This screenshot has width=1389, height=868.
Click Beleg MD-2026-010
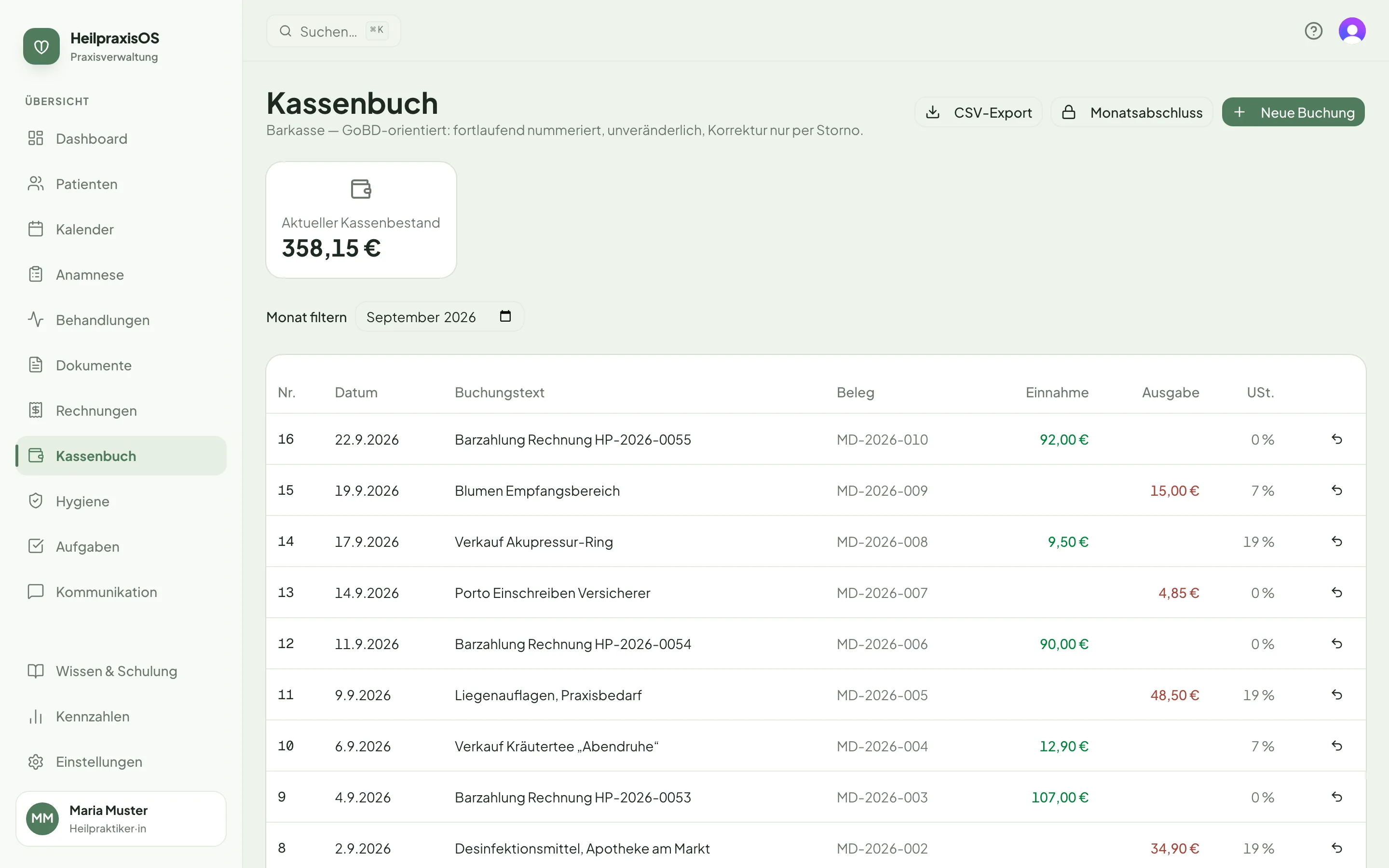coord(882,440)
